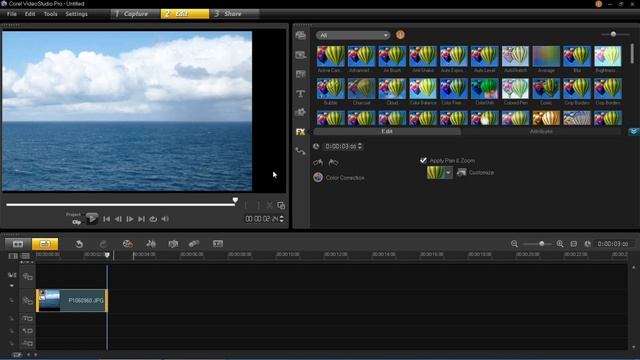
Task: Switch to the Capture step tab
Action: tap(135, 13)
